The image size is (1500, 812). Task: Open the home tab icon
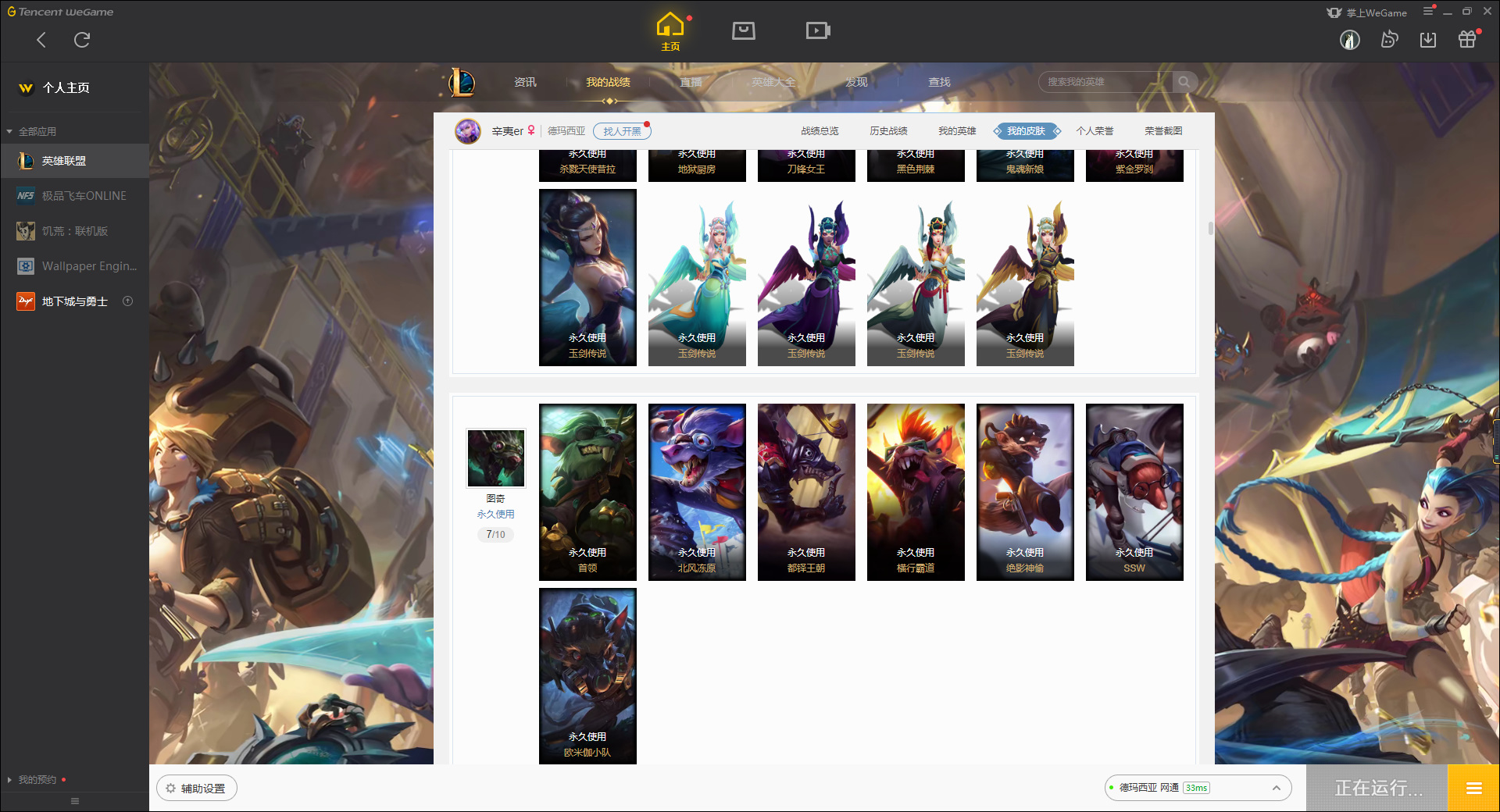click(670, 31)
